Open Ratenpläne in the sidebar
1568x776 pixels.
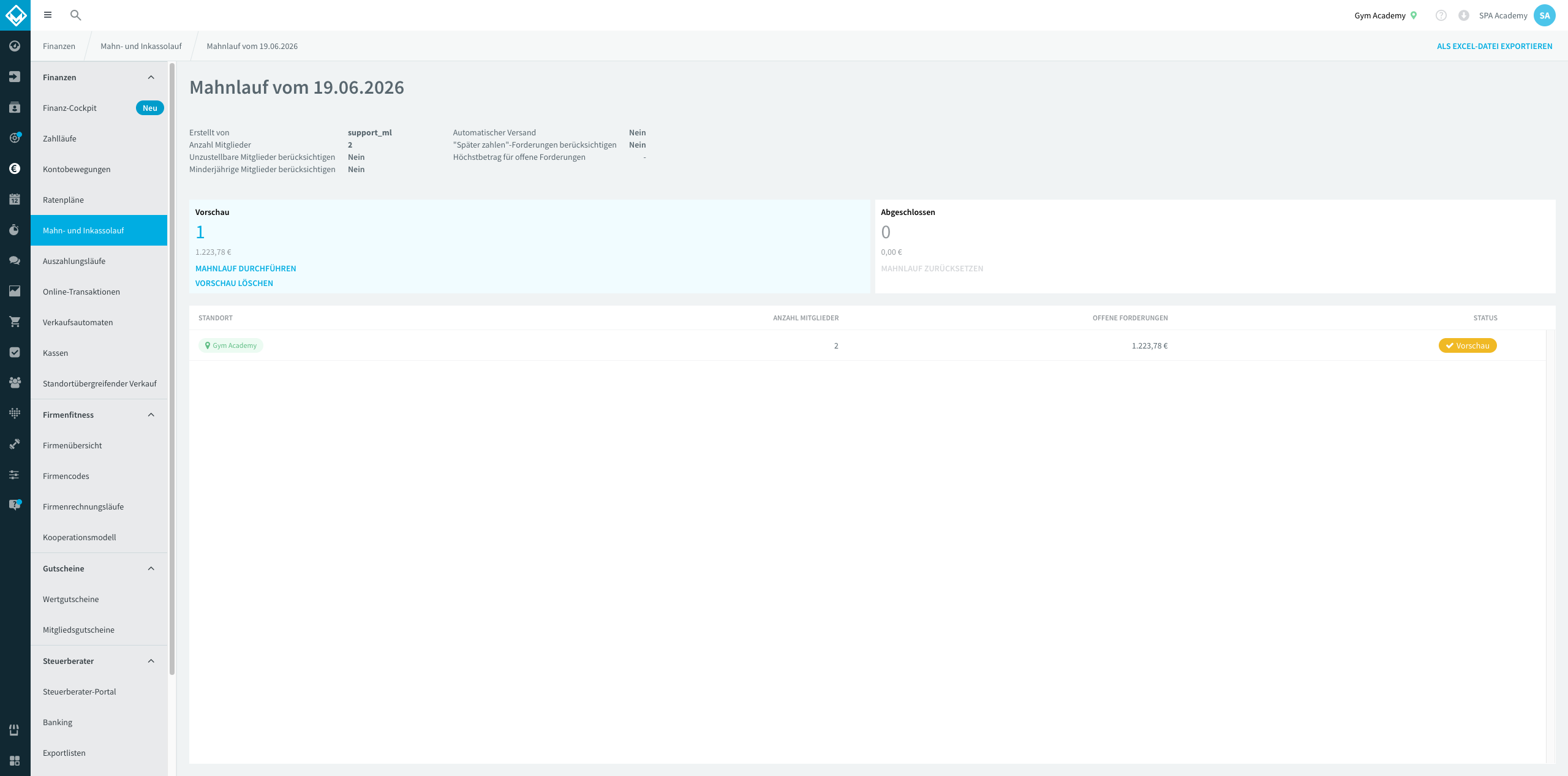click(99, 200)
